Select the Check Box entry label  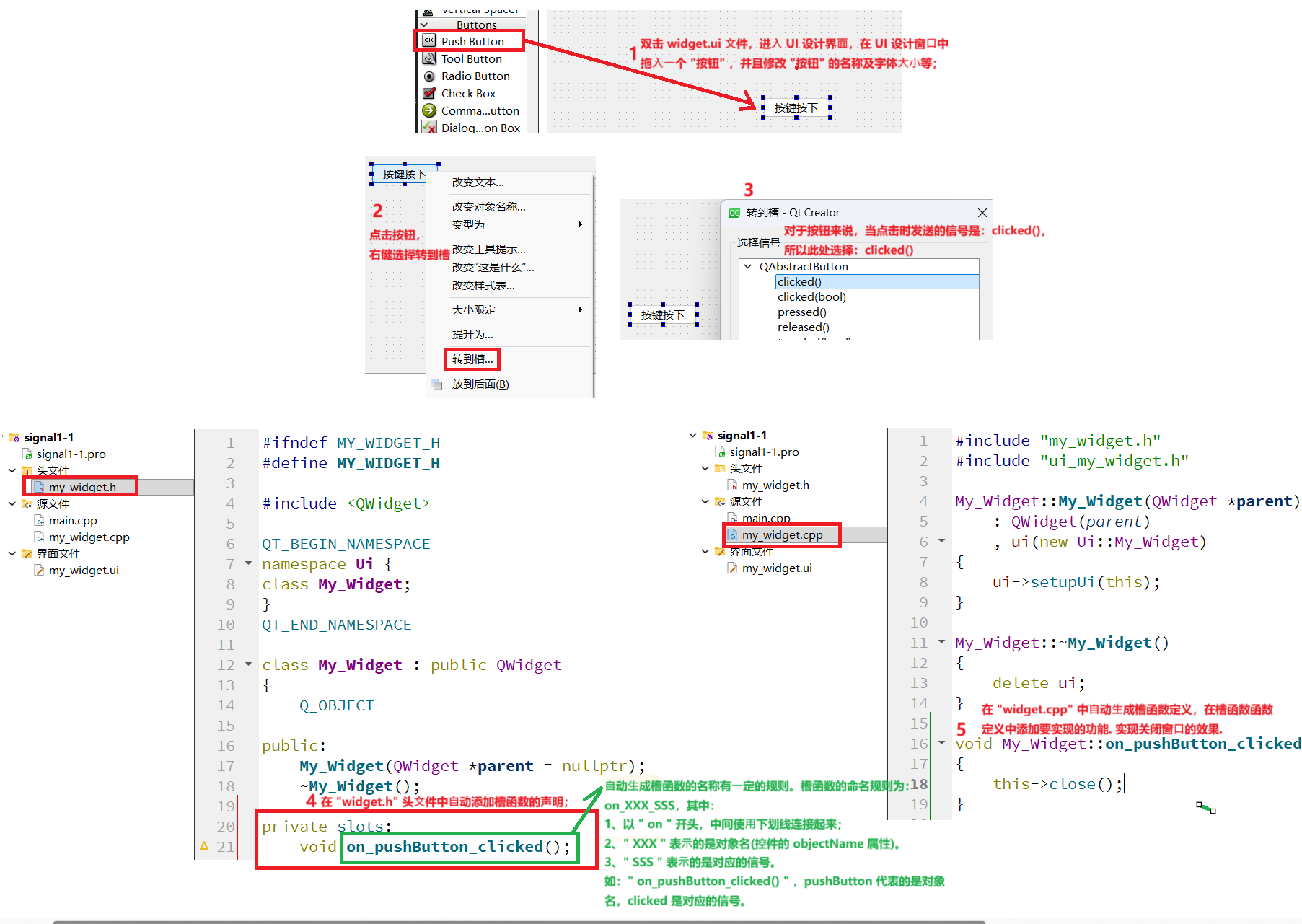point(469,93)
